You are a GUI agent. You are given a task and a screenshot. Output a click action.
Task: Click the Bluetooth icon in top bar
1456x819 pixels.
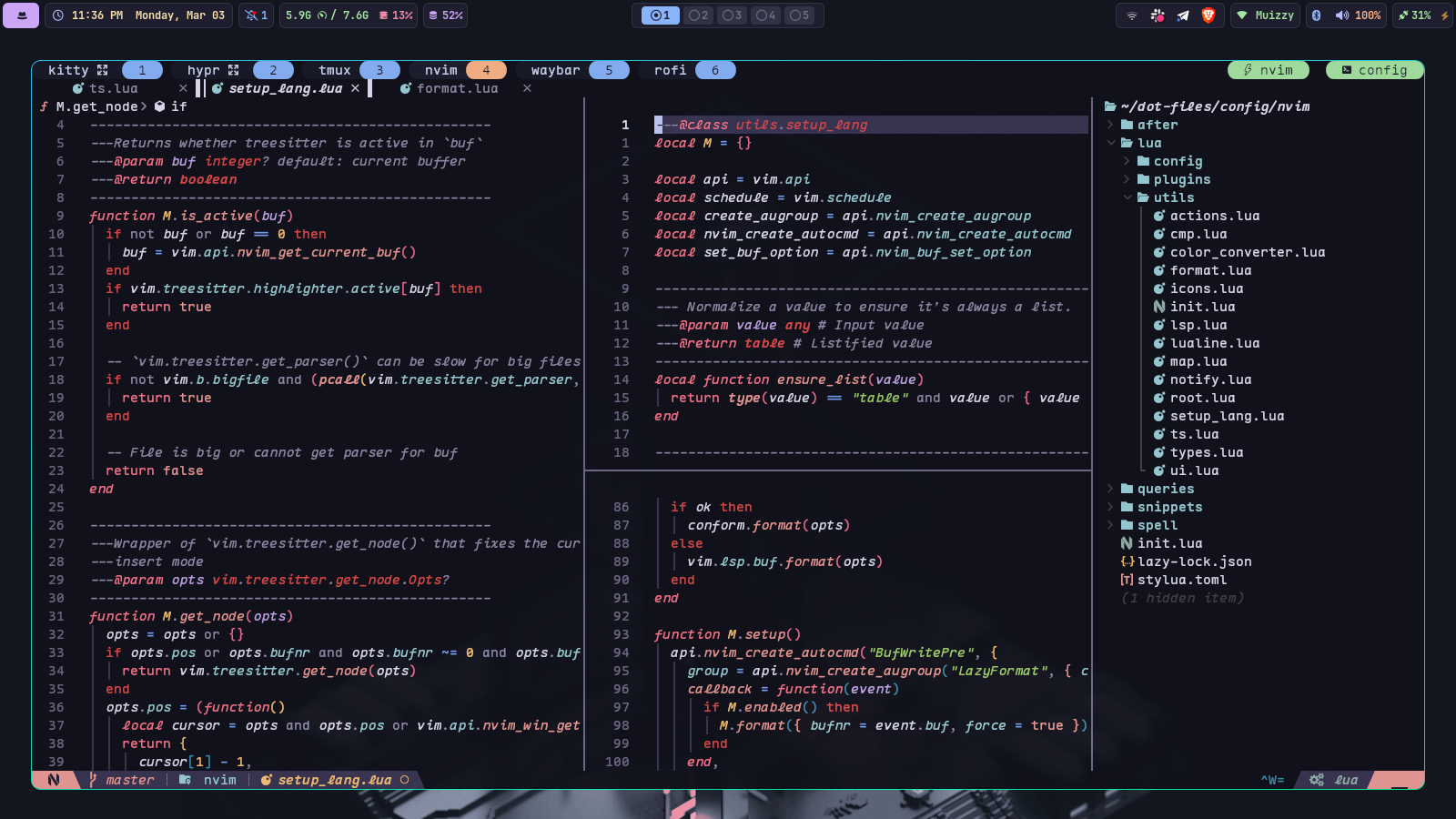click(x=1316, y=15)
